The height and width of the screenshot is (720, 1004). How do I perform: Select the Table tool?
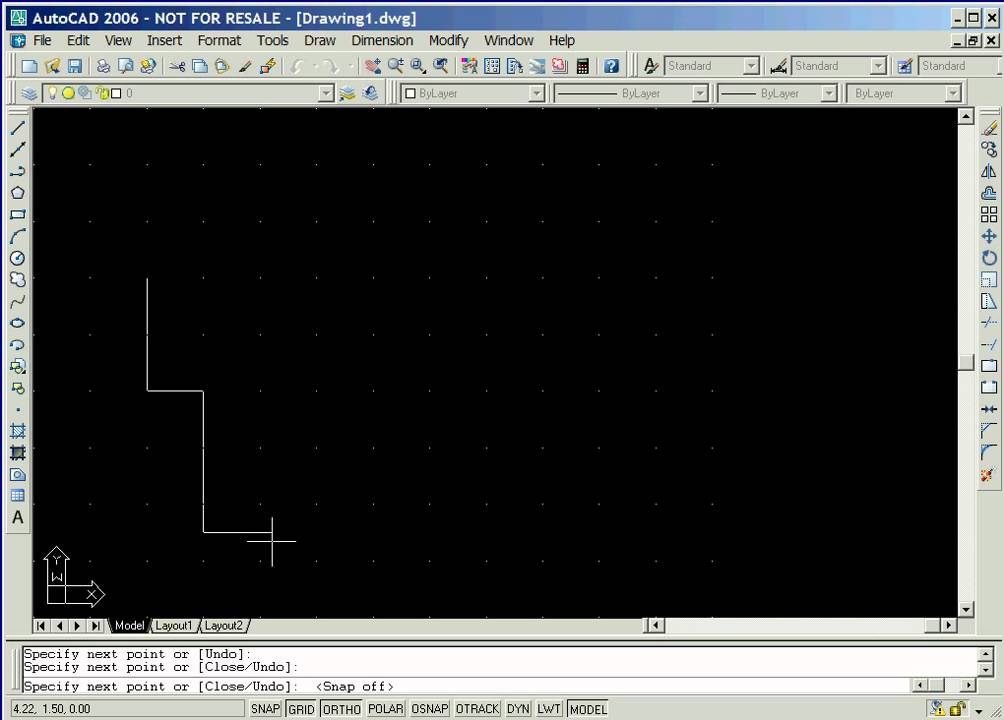pos(18,496)
